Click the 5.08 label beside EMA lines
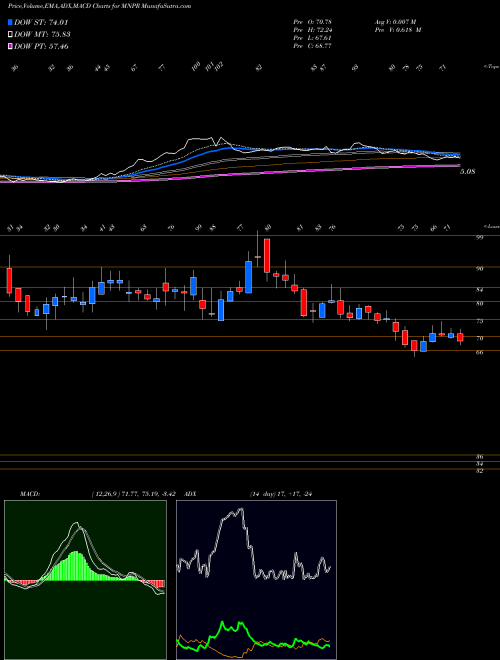This screenshot has height=660, width=500. coord(468,172)
